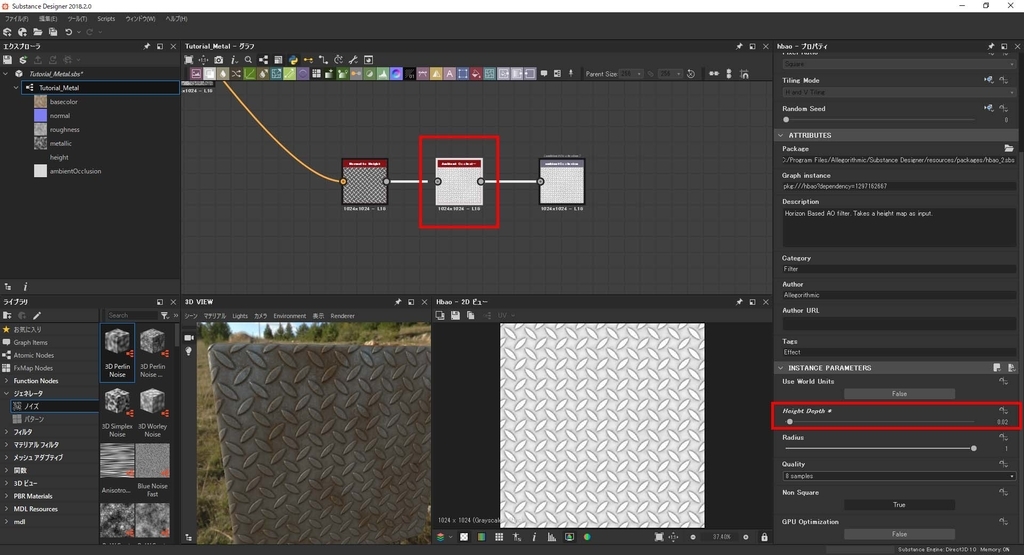Open the ヘルプ(H) menu
The image size is (1024, 555).
pos(176,19)
